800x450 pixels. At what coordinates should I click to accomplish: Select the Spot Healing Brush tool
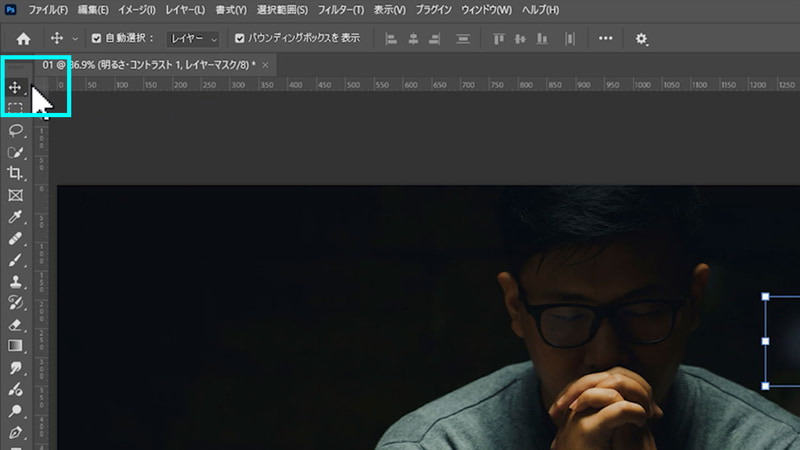(15, 238)
